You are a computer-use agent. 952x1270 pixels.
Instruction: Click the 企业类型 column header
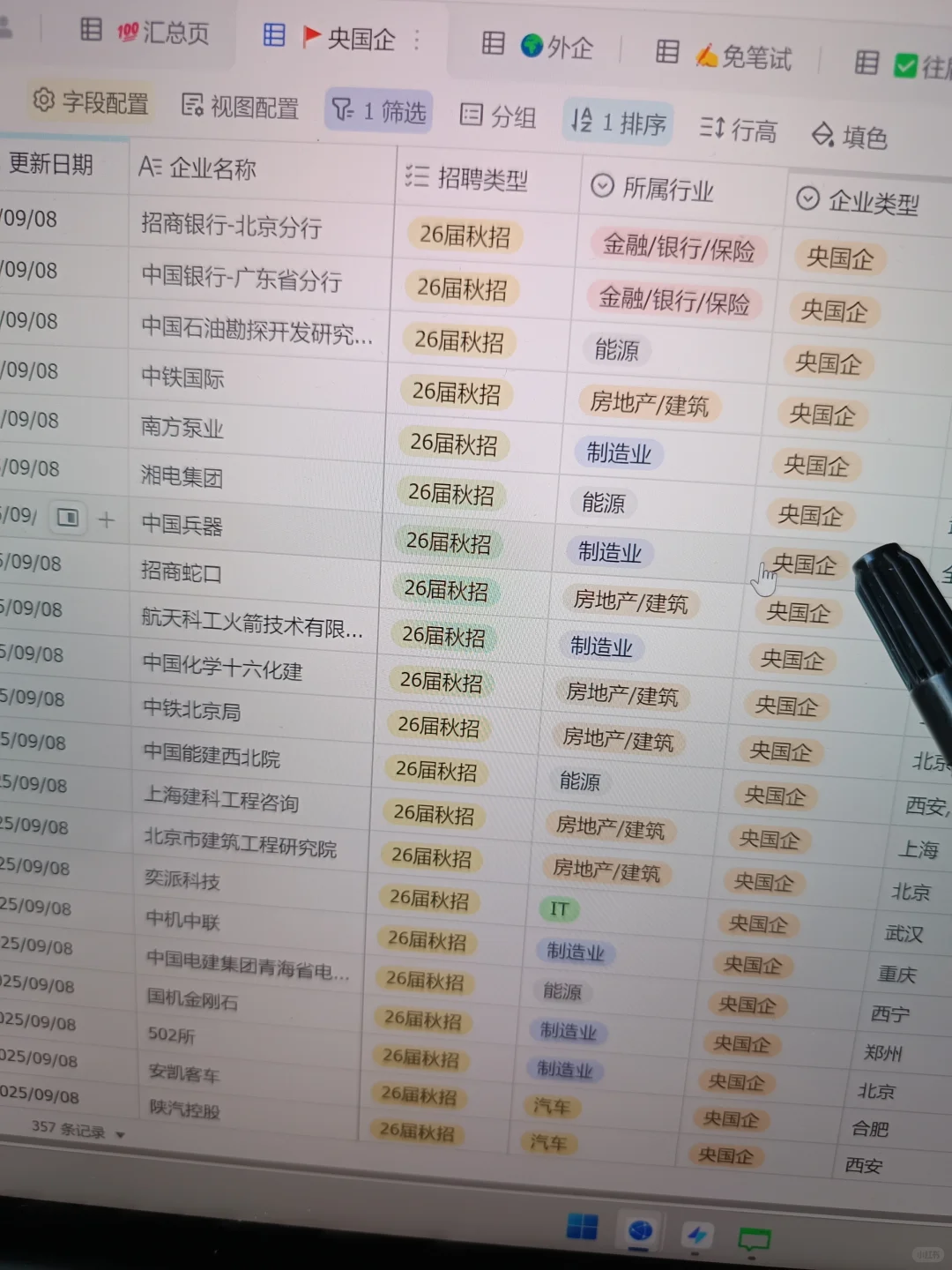(x=858, y=200)
